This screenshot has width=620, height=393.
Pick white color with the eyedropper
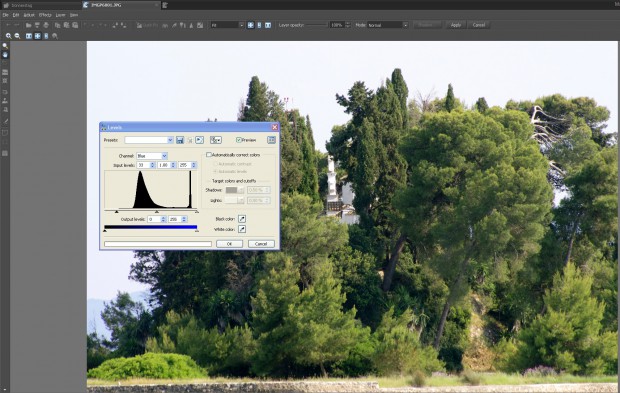[x=242, y=229]
